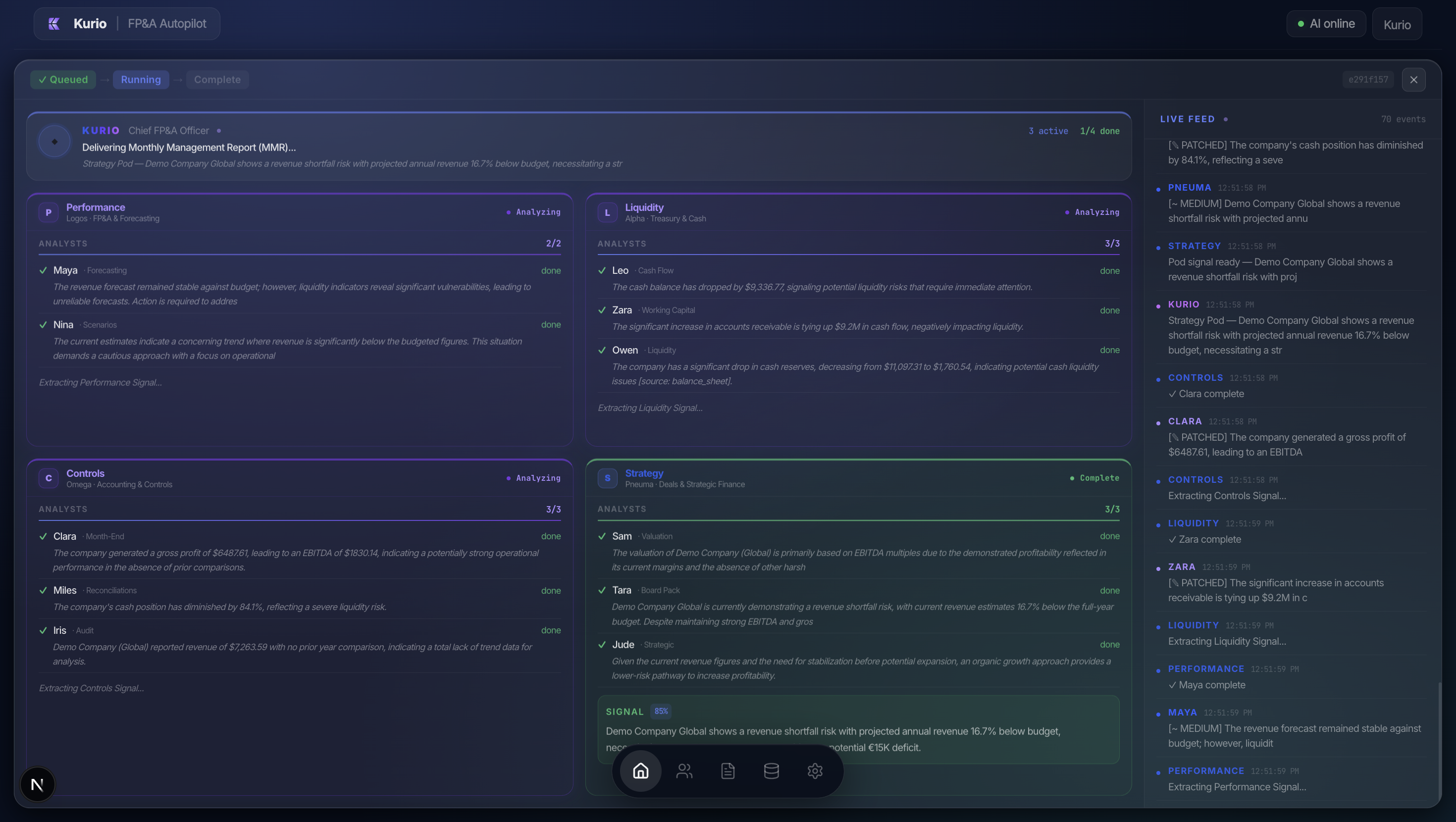Click the checkmark beside analyst Maya

click(43, 271)
